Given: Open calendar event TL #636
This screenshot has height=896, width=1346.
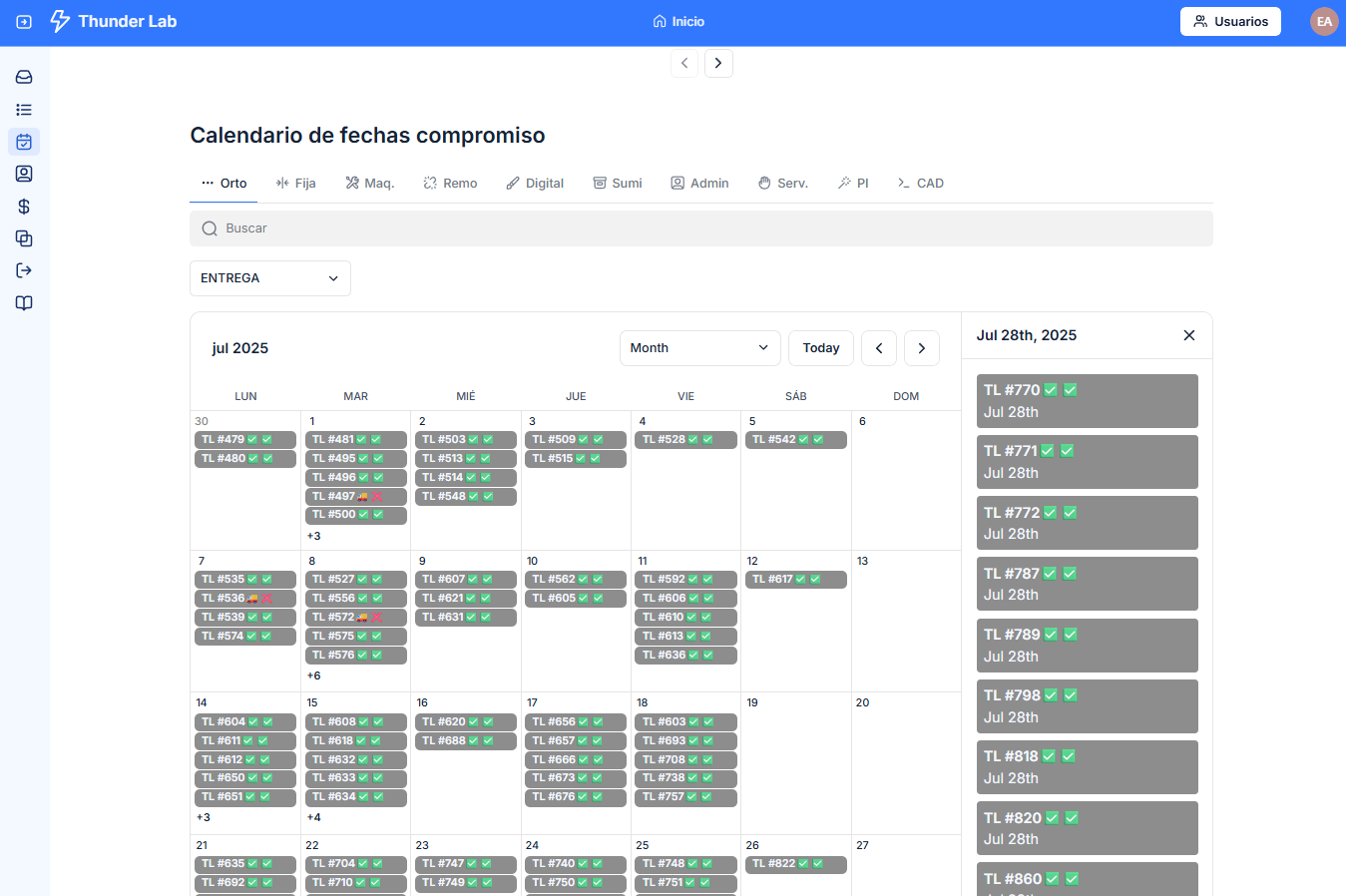Looking at the screenshot, I should 686,656.
